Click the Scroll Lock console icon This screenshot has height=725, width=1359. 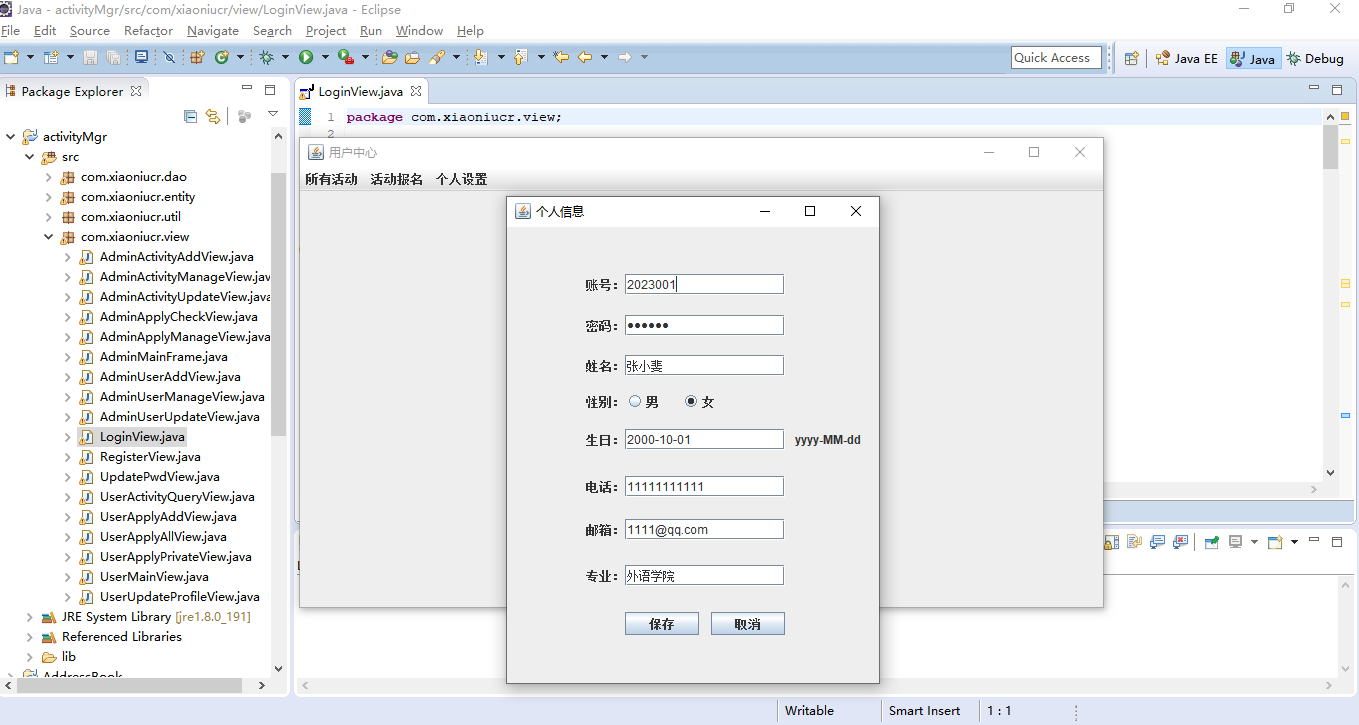(x=1111, y=542)
